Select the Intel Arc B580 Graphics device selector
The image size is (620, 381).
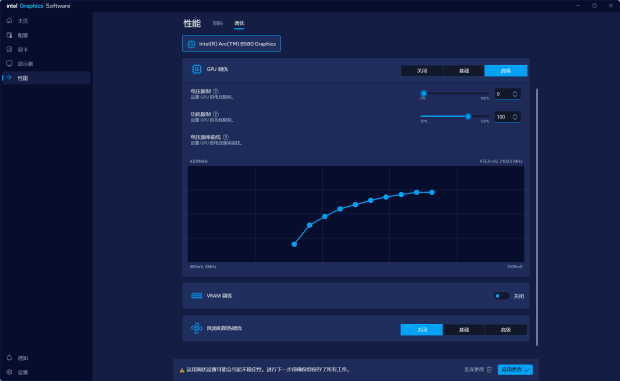click(231, 43)
